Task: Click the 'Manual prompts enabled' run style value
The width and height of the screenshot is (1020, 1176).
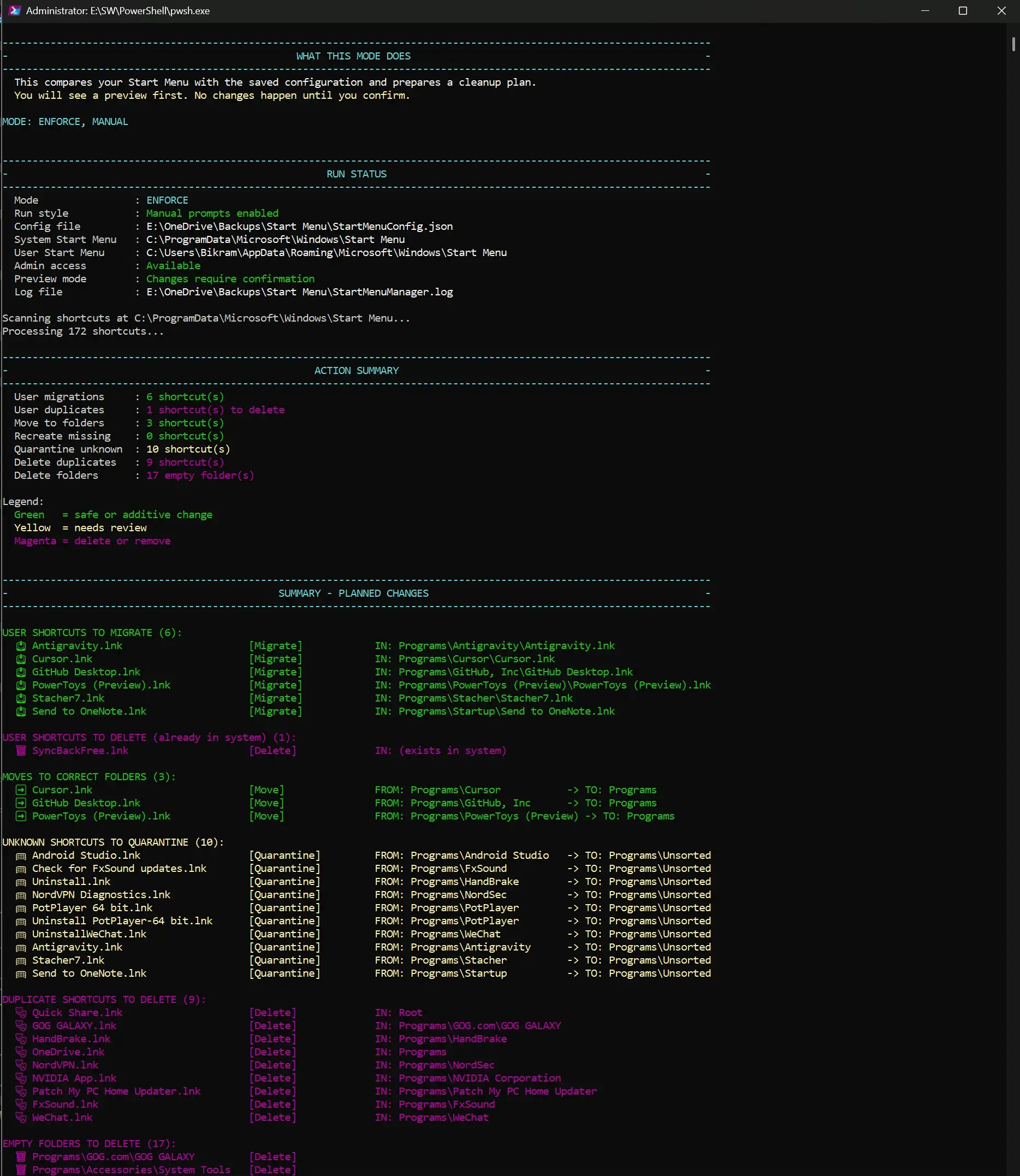Action: [212, 213]
